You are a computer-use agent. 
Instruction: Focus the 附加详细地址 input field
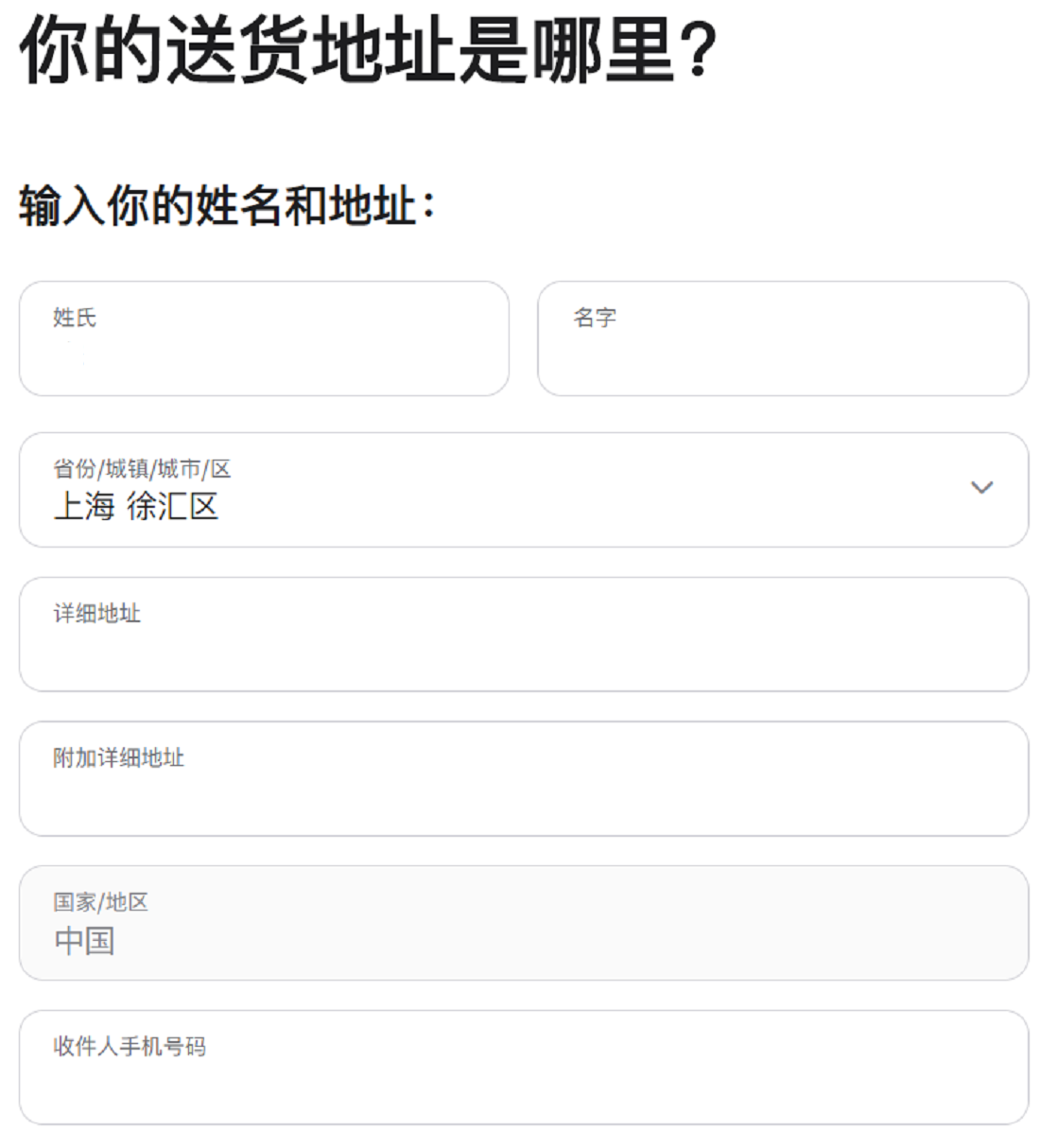(x=523, y=790)
